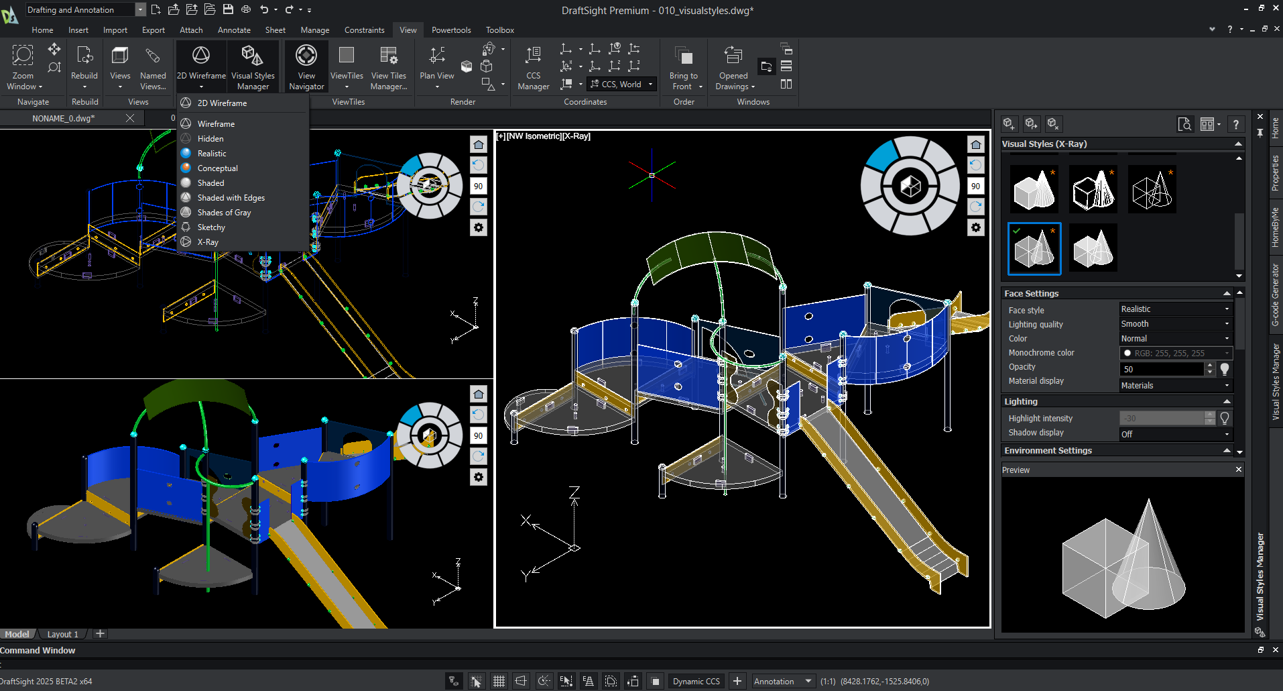
Task: Switch to the Layout 1 sheet tab
Action: pos(63,634)
